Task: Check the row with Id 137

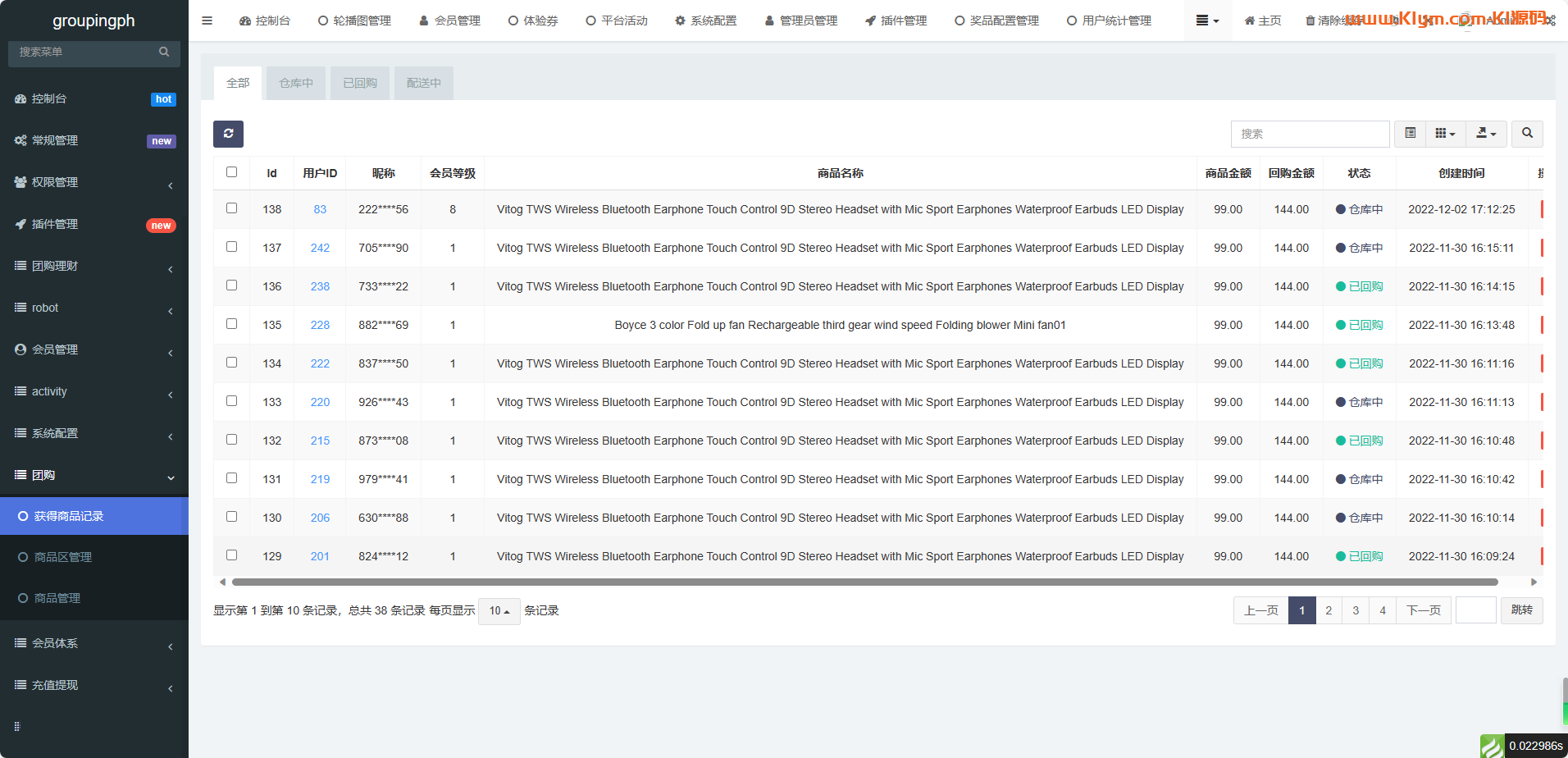Action: pos(231,247)
